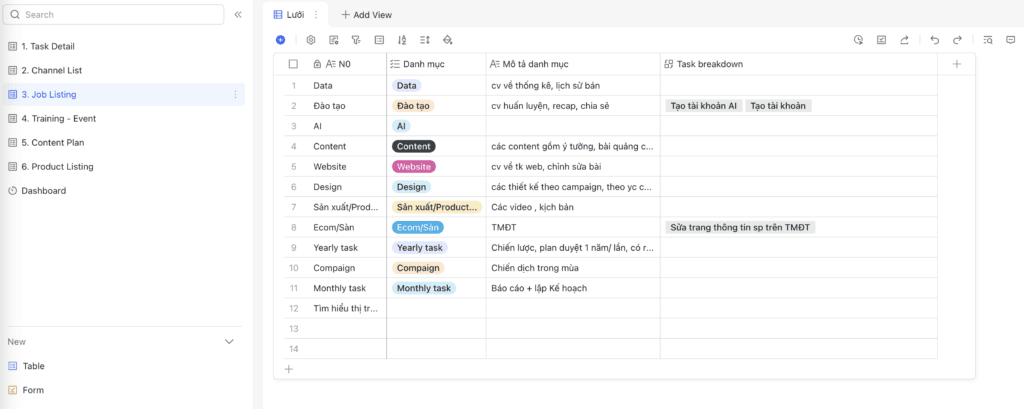This screenshot has height=409, width=1024.
Task: Click the blue add record button
Action: (280, 40)
